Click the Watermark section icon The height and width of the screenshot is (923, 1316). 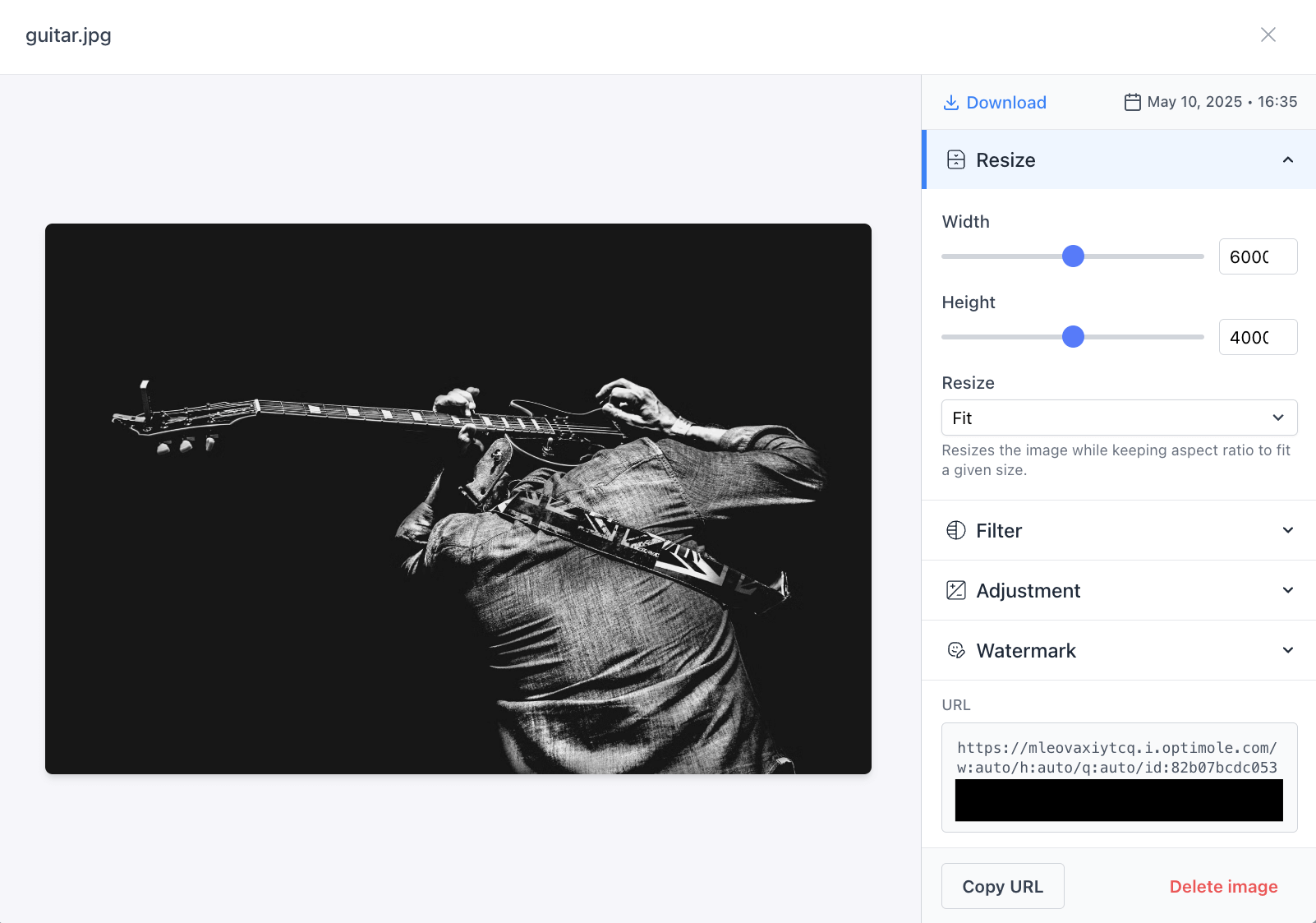(x=956, y=650)
